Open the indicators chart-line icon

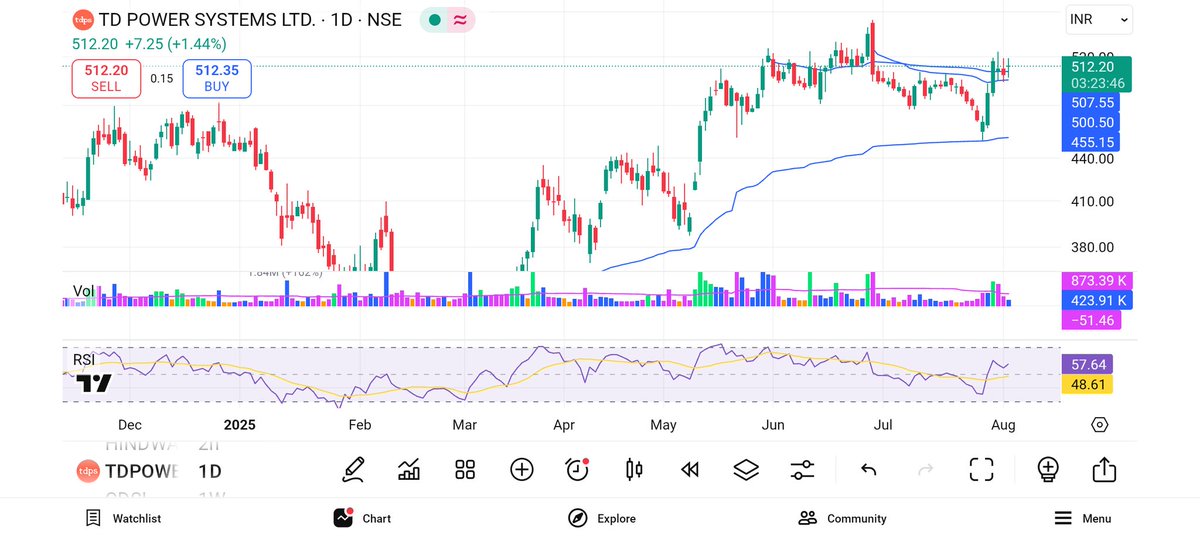coord(409,469)
